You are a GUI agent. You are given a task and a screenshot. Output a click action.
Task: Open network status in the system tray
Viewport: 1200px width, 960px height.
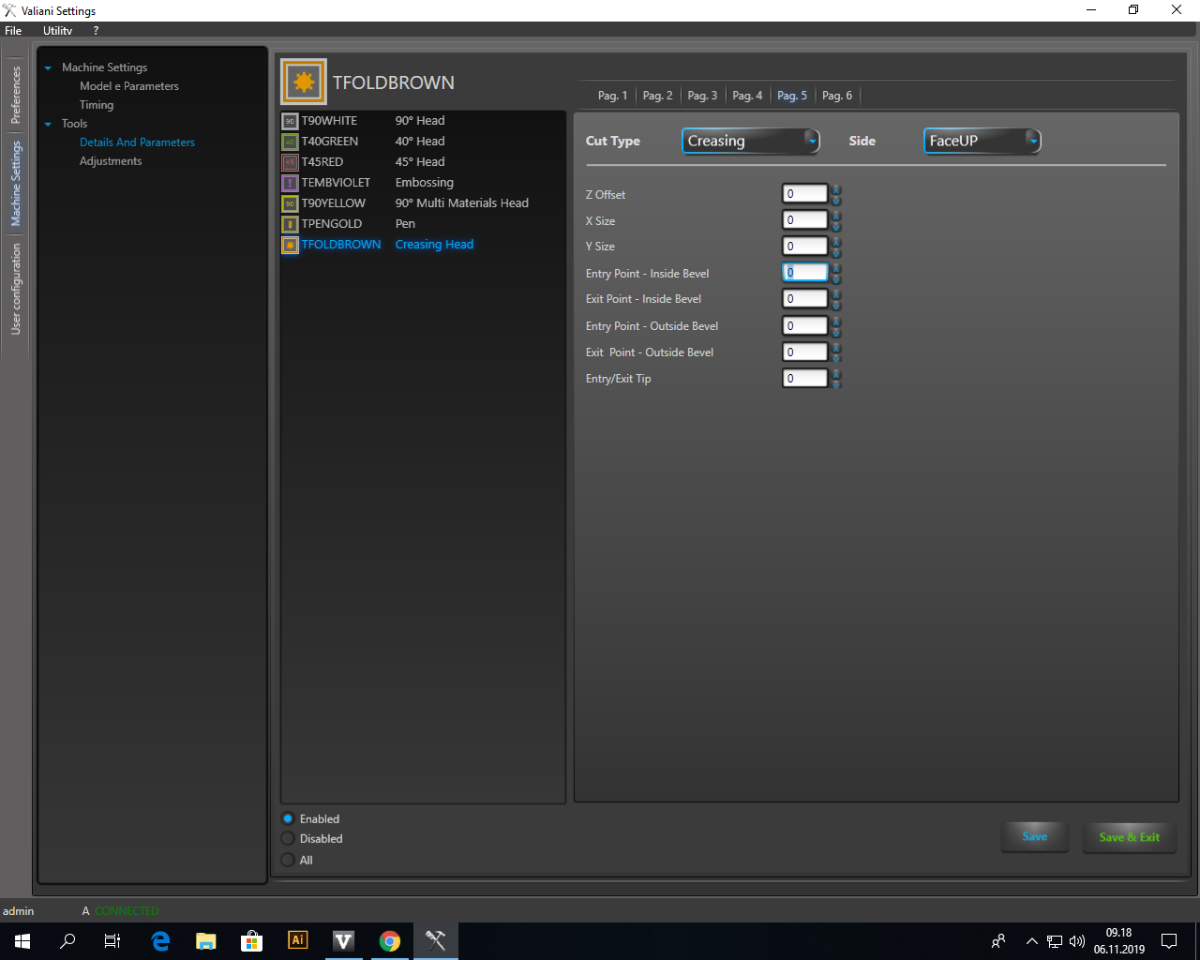(1055, 941)
